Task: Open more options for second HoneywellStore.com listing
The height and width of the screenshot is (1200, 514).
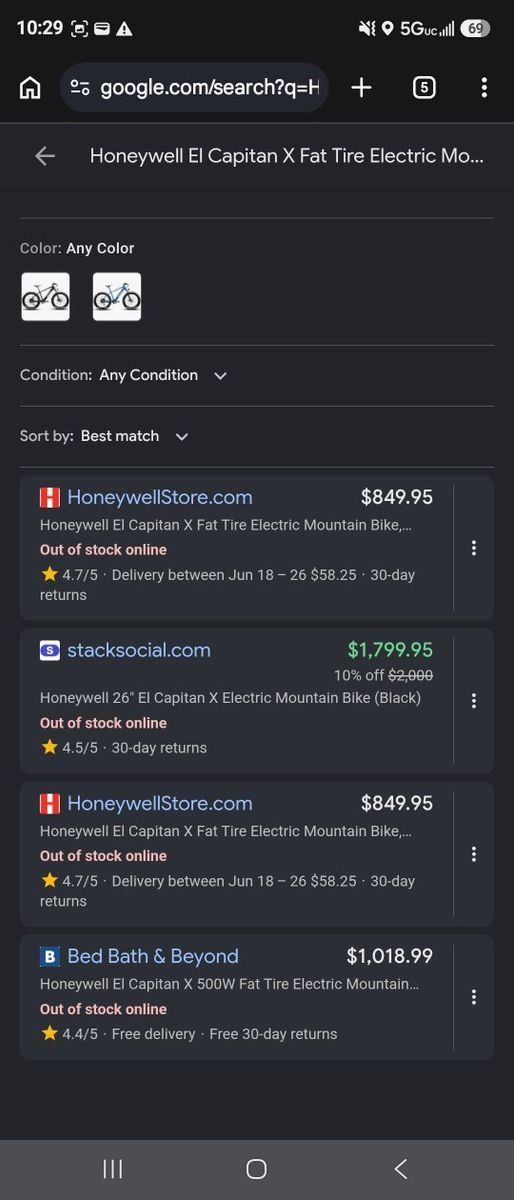Action: (x=474, y=854)
